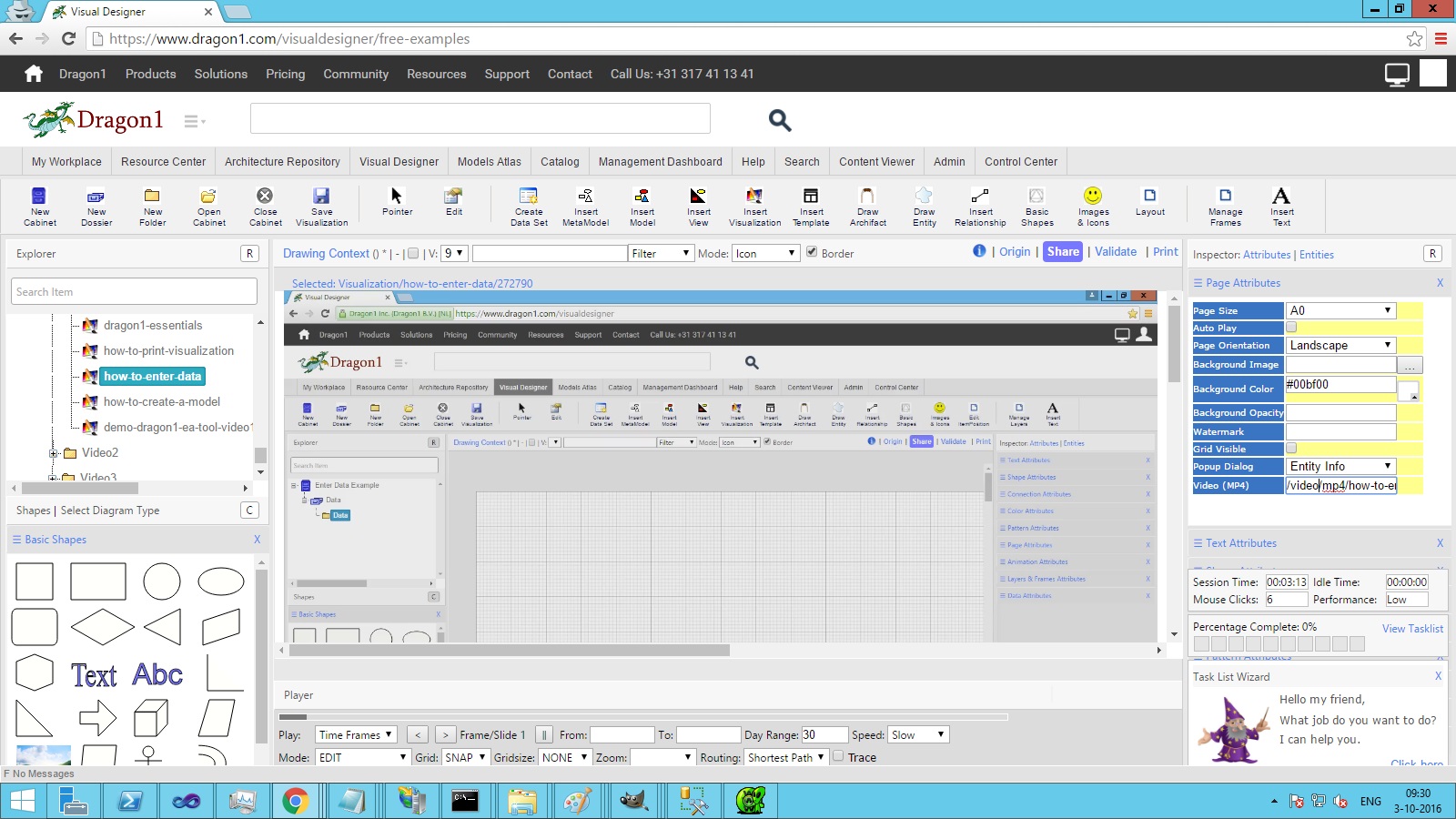Open the Products menu
1456x819 pixels.
click(x=150, y=74)
